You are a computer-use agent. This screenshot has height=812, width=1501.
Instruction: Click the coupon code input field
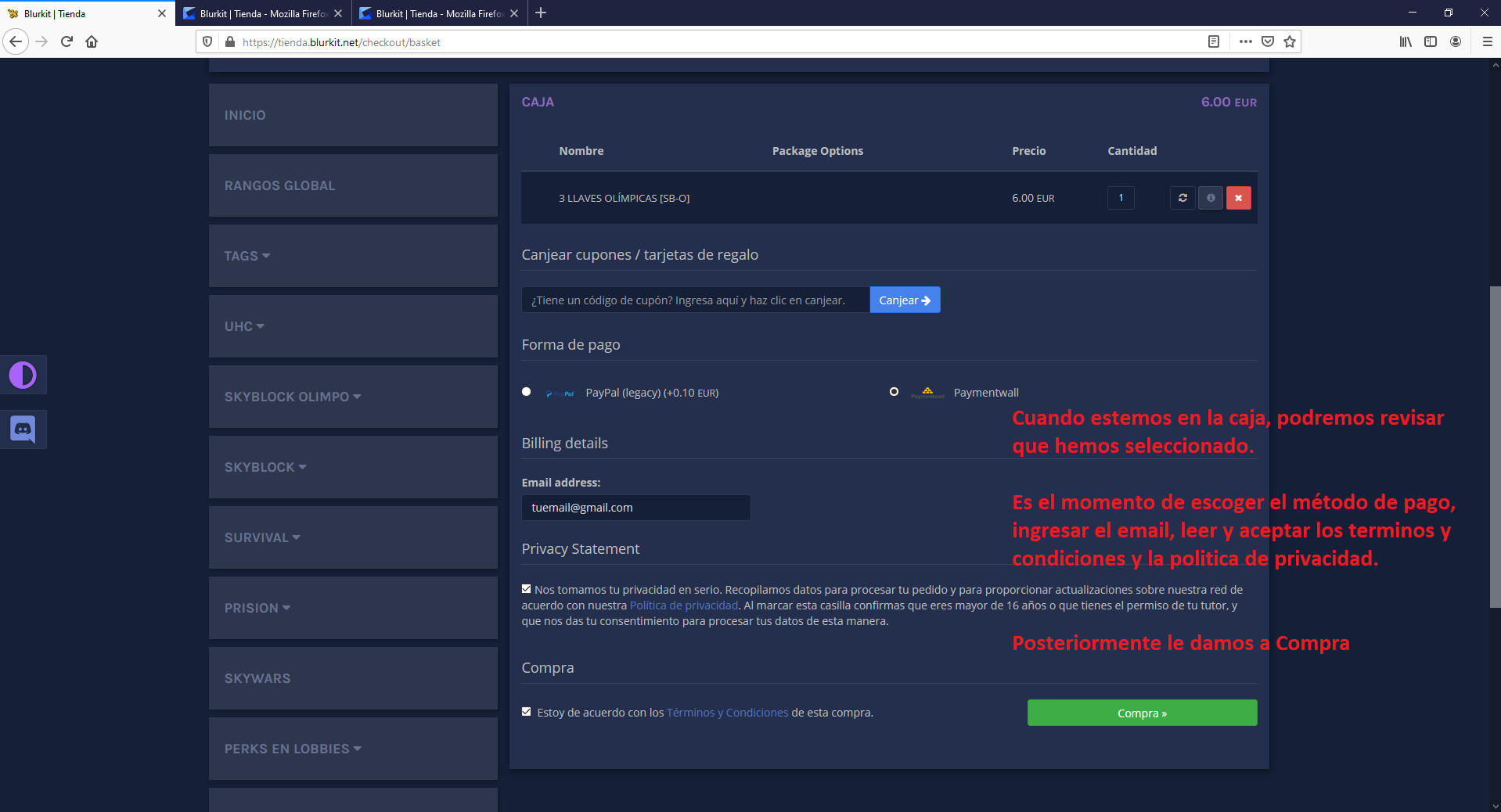(696, 300)
